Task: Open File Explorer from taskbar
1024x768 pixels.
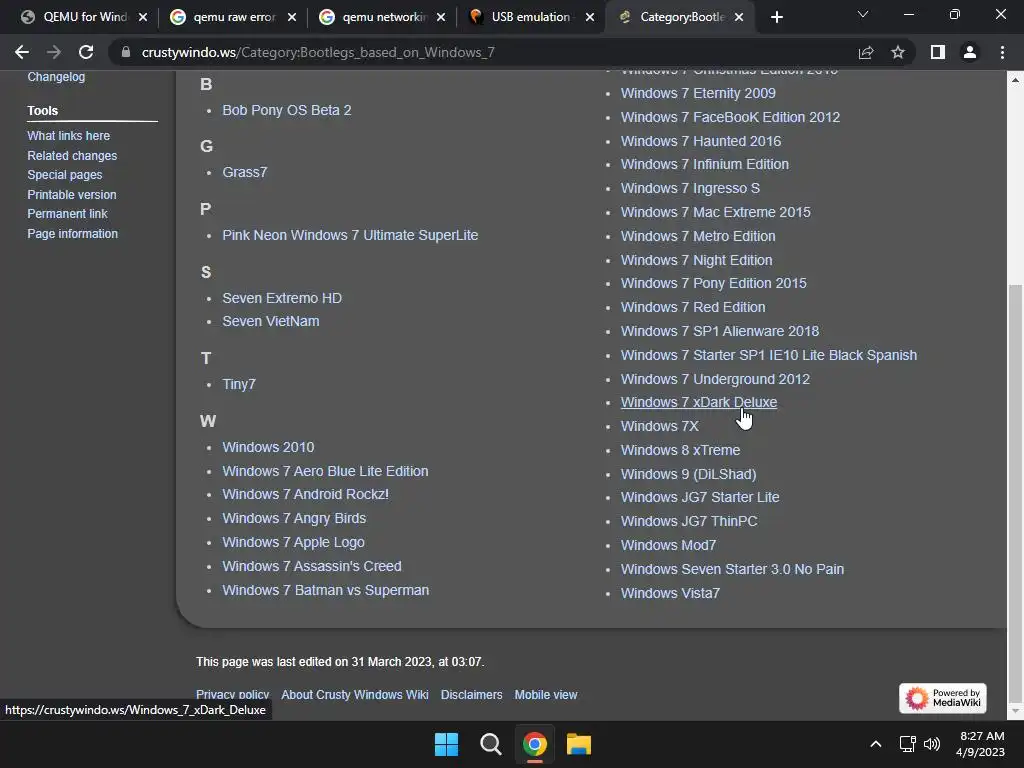Action: pyautogui.click(x=579, y=744)
